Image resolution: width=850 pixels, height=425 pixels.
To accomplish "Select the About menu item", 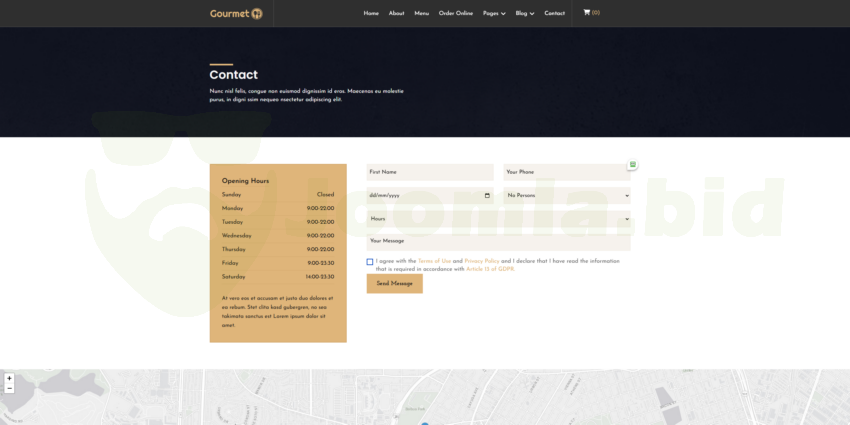I will (396, 13).
